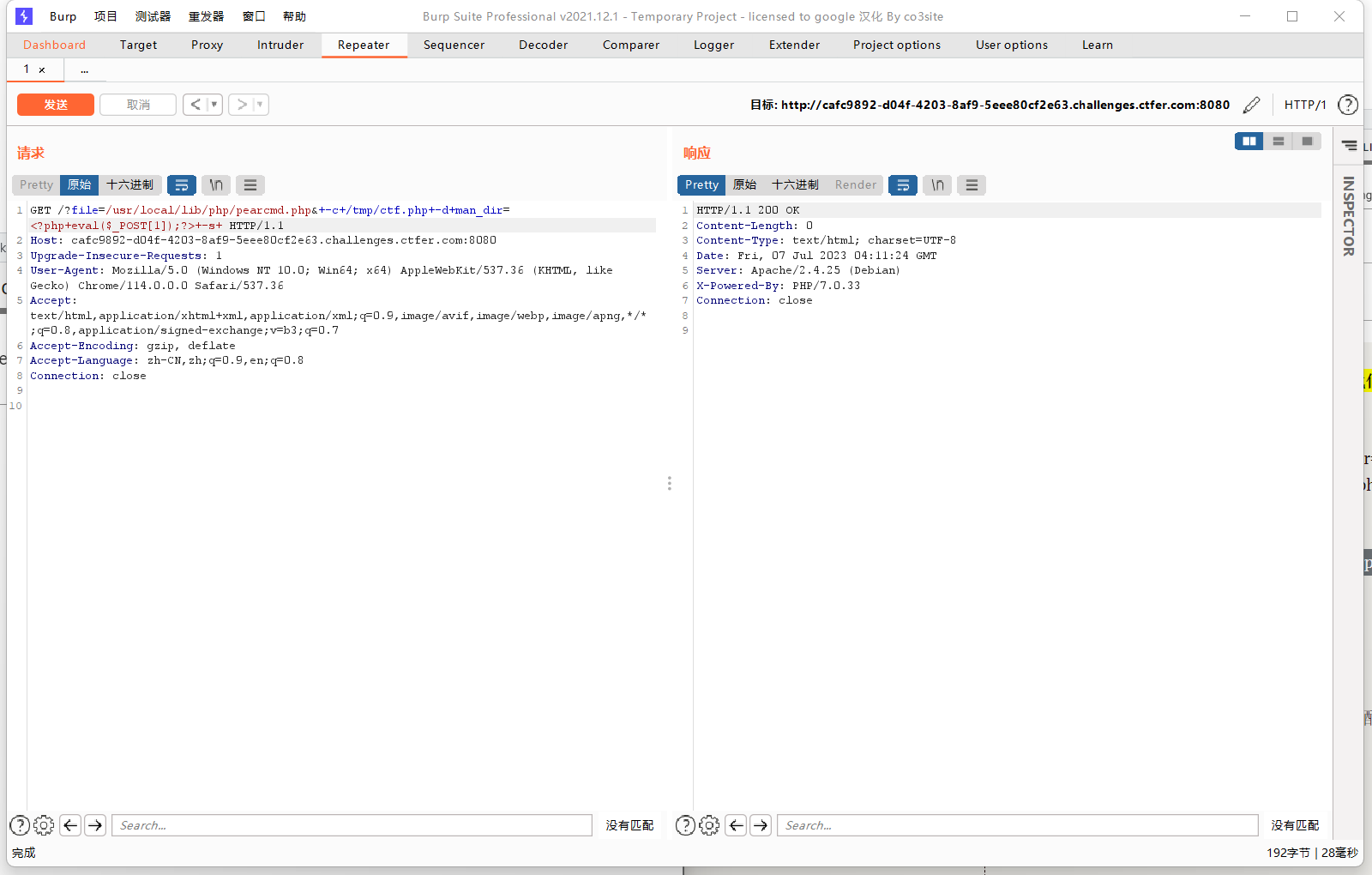This screenshot has height=875, width=1372.
Task: Go to next request in history
Action: [242, 105]
